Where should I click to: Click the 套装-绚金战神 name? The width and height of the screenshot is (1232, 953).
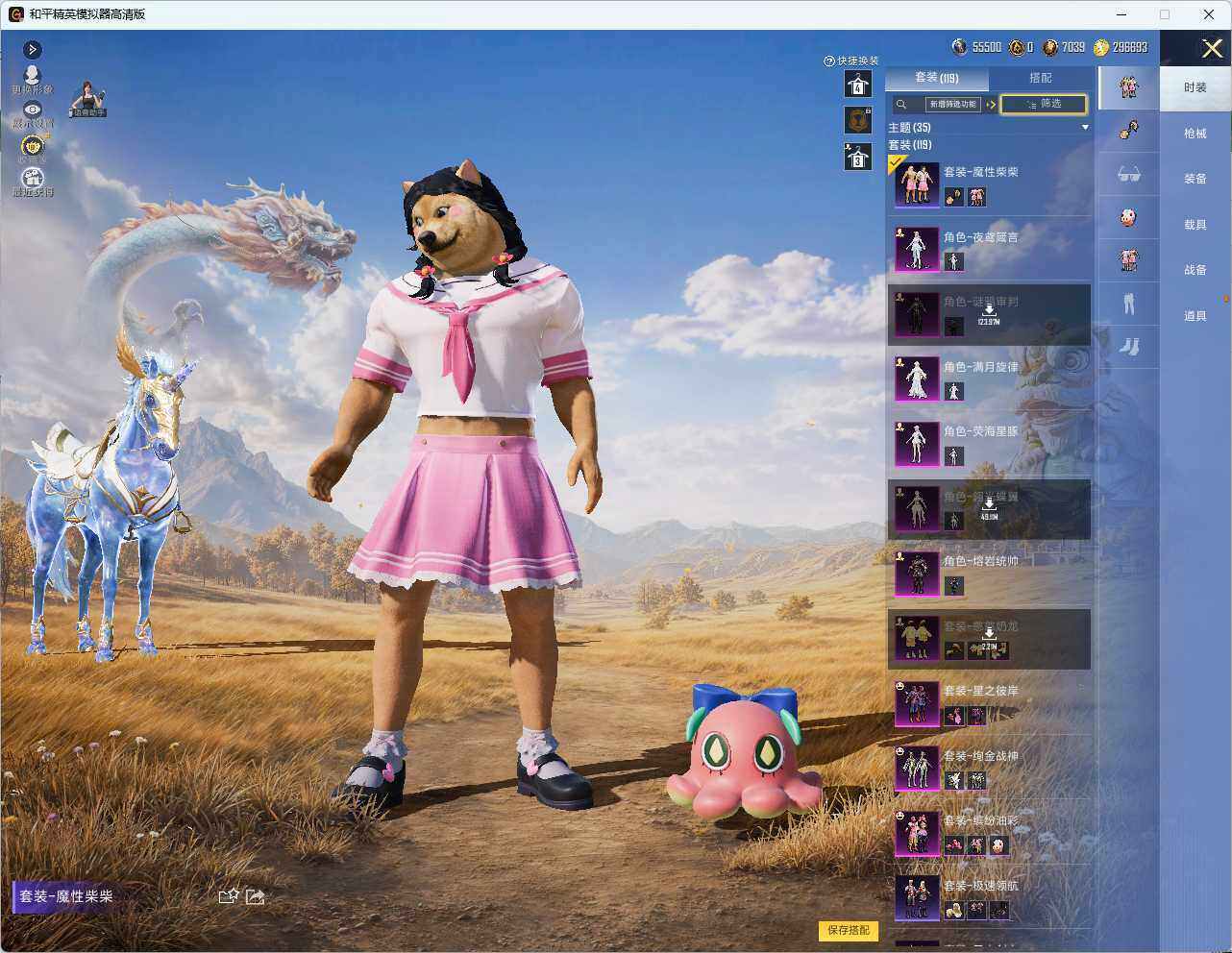click(981, 756)
